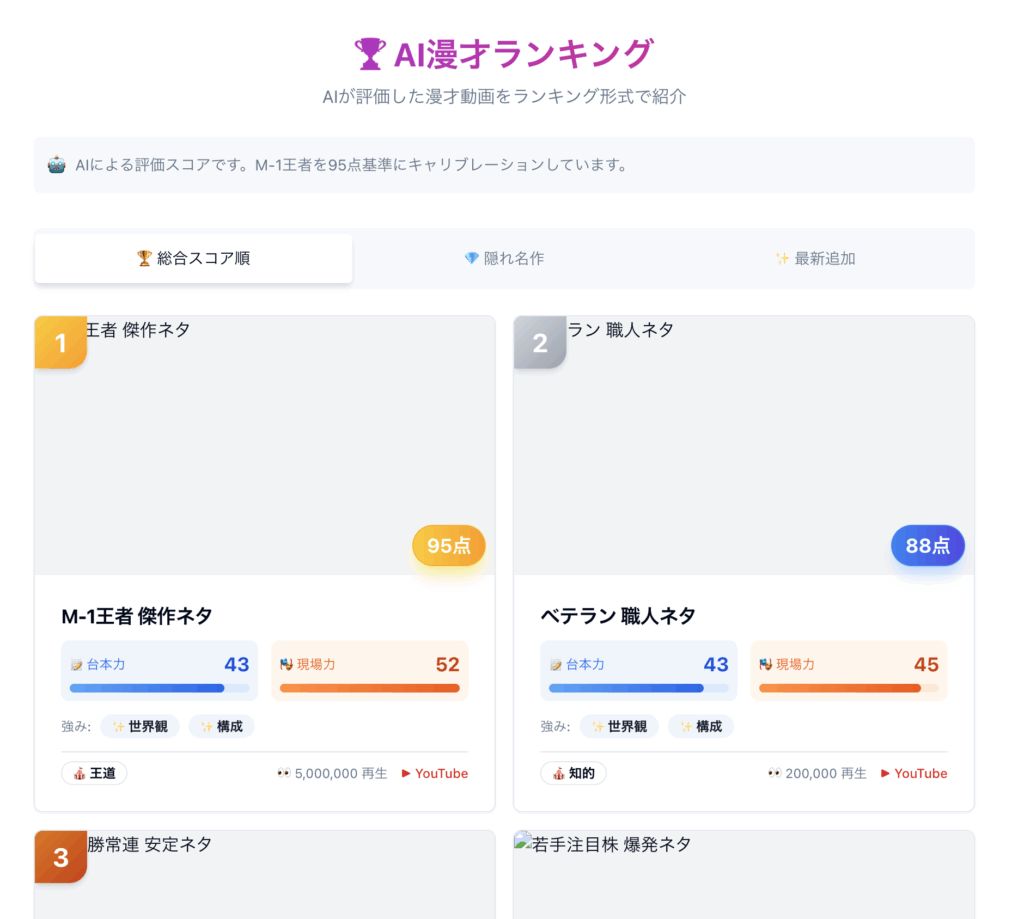This screenshot has height=919, width=1024.
Task: Click the 現場力 52 progress bar
Action: coord(369,688)
